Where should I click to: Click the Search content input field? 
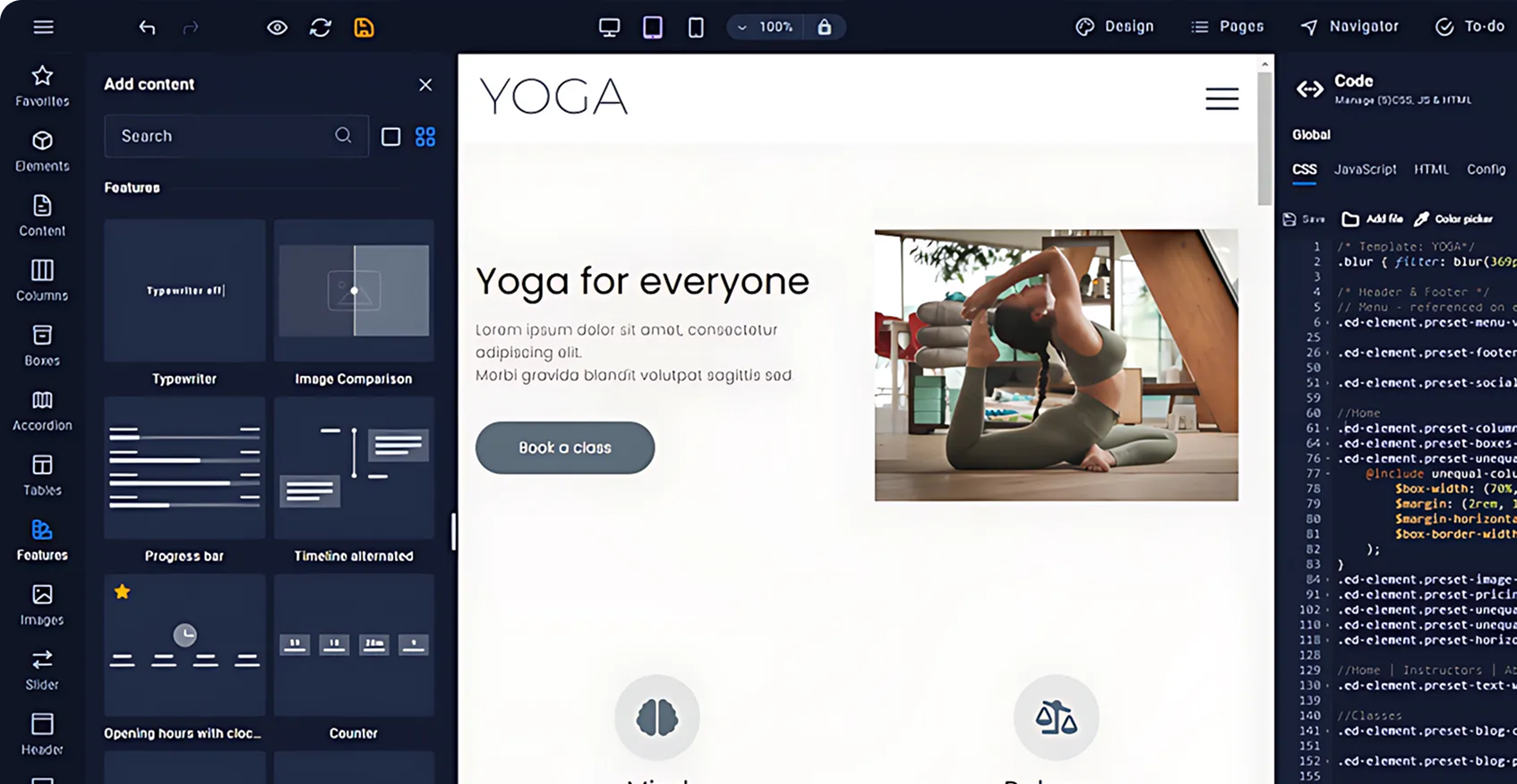[224, 136]
